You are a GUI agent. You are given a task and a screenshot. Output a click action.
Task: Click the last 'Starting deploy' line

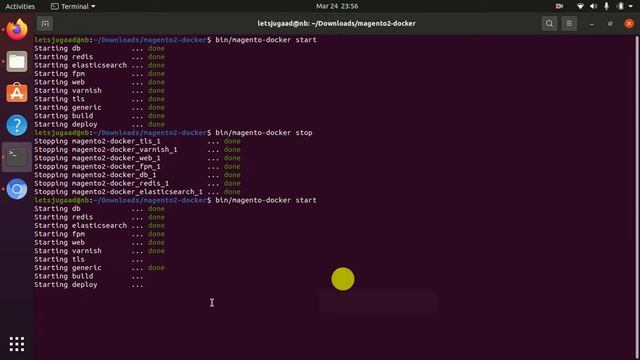(x=89, y=285)
